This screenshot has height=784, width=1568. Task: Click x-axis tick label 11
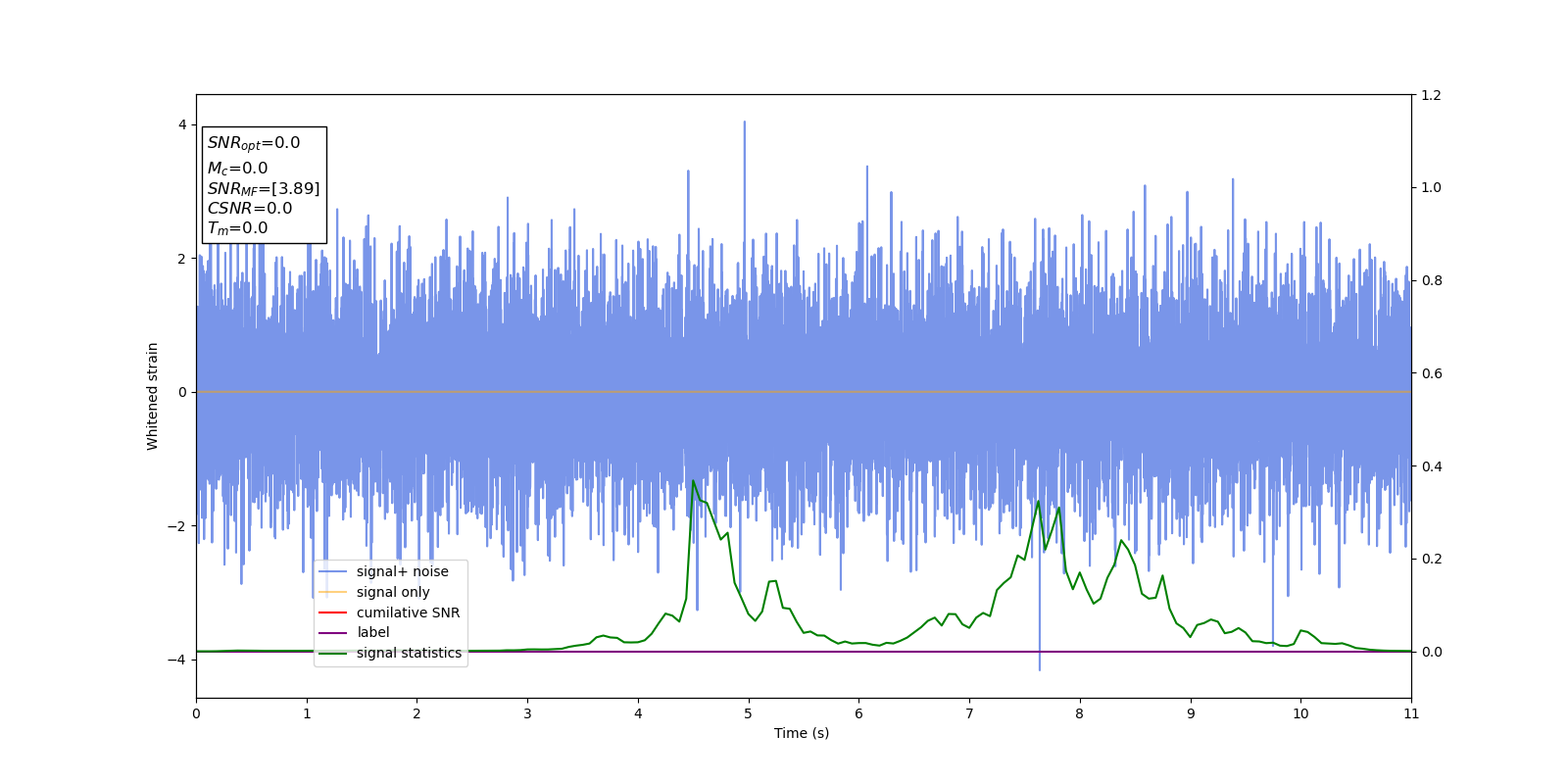(1411, 713)
